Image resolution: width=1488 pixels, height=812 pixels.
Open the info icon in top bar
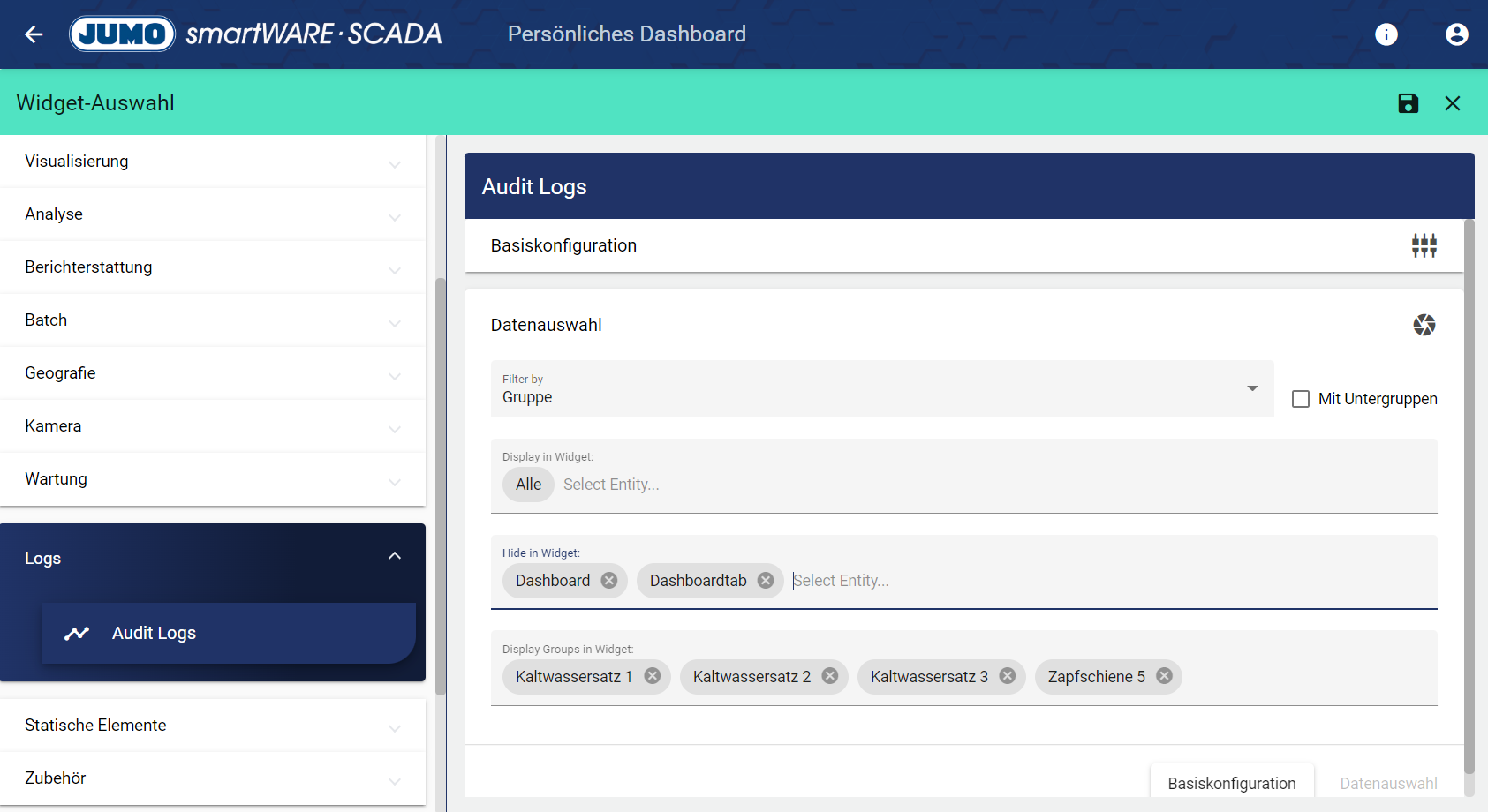click(1386, 34)
